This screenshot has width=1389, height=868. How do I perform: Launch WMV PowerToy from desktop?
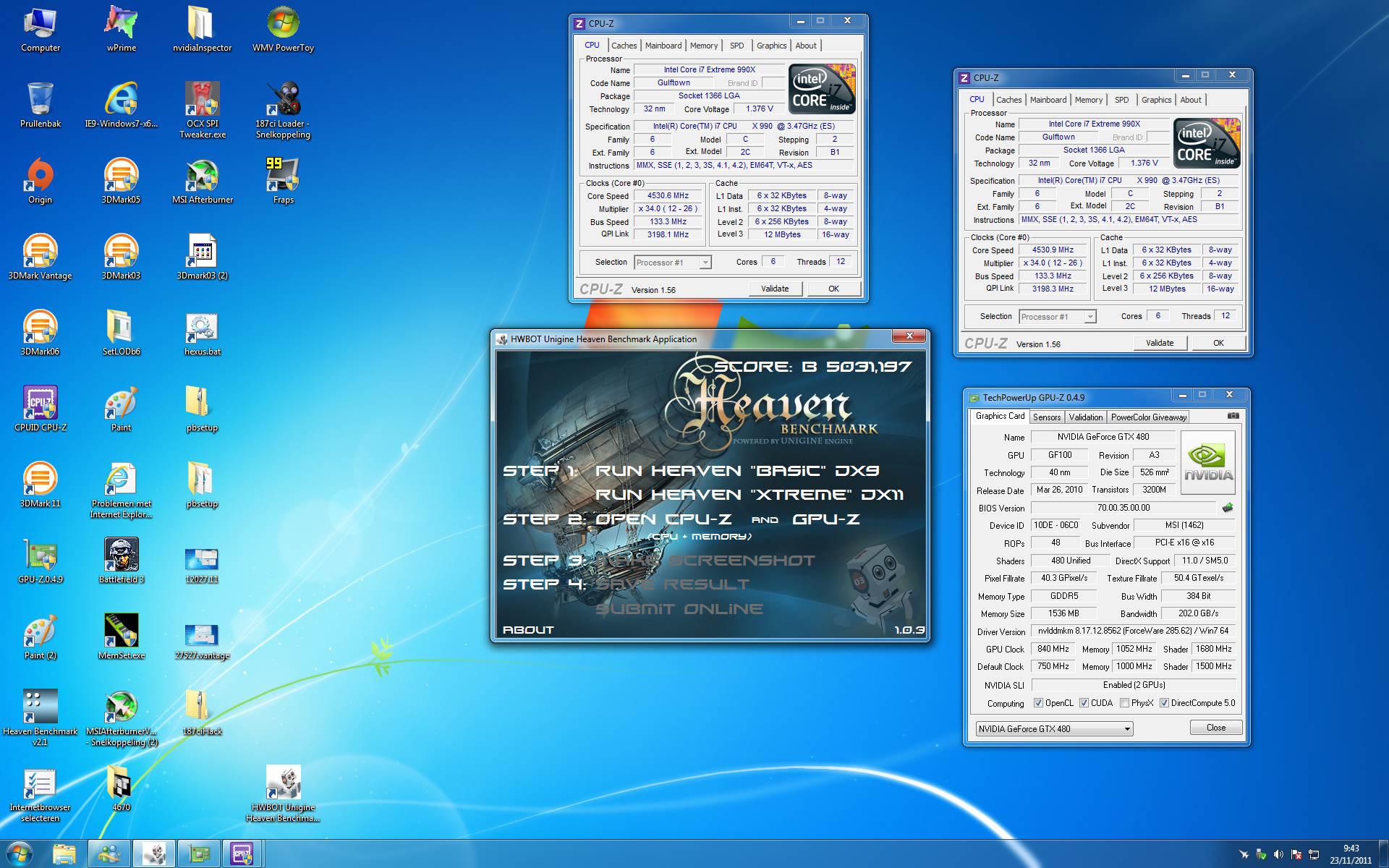pos(283,29)
